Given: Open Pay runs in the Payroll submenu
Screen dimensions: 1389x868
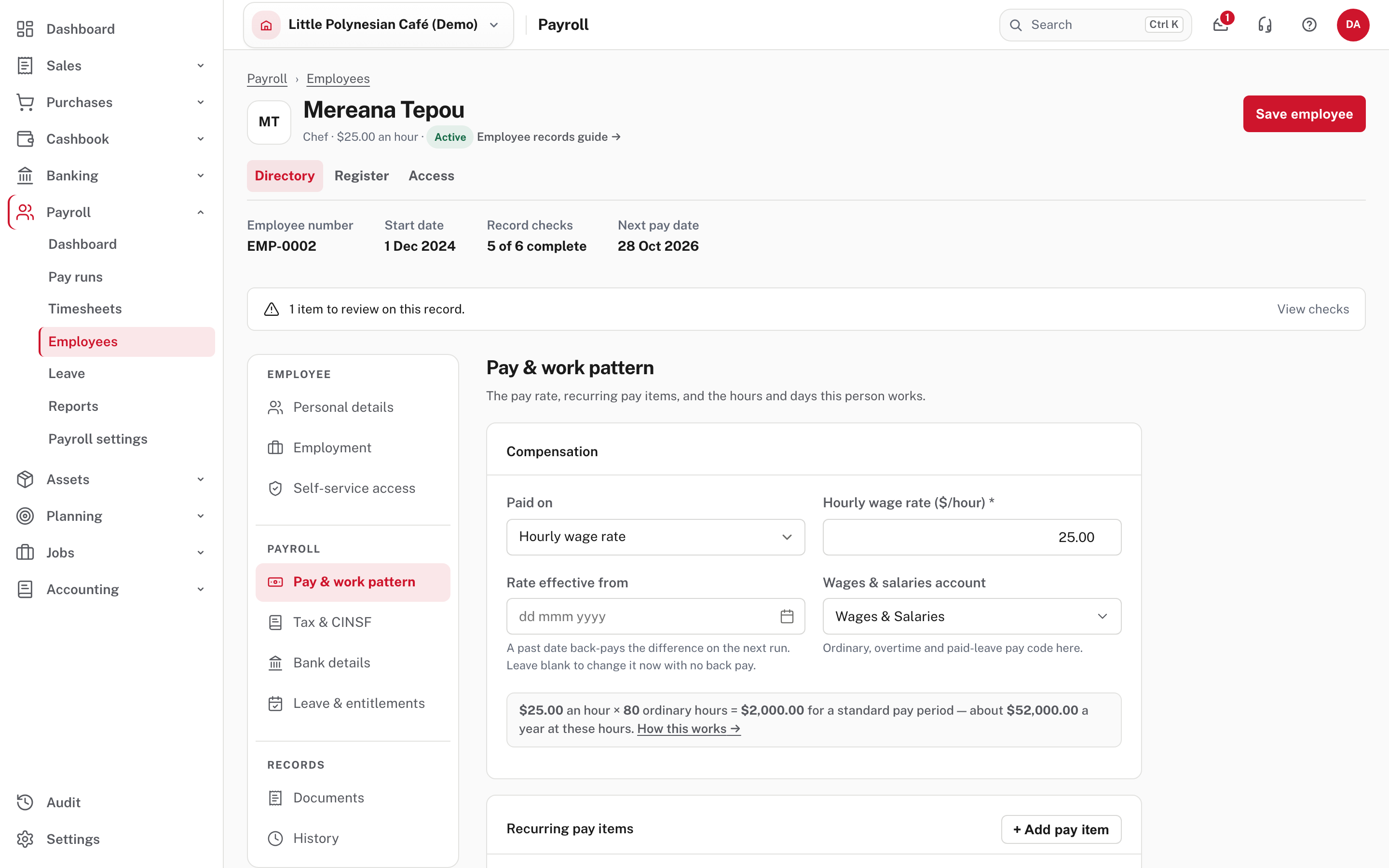Looking at the screenshot, I should pos(126,277).
